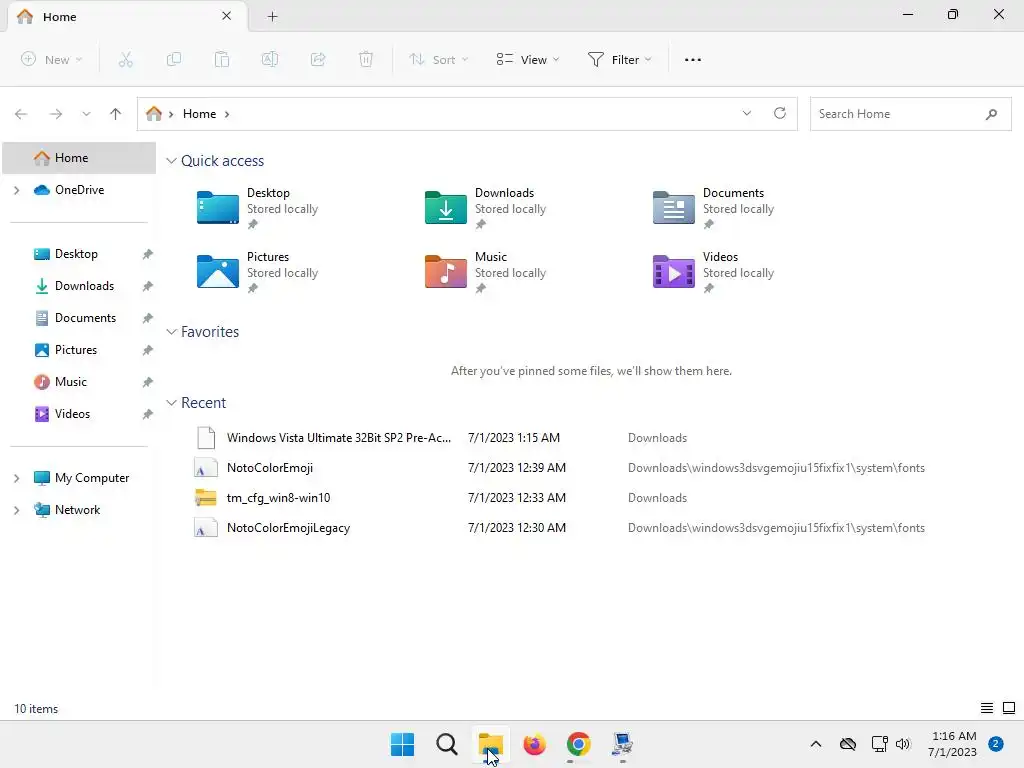Click Home breadcrumb in address bar

tap(199, 114)
